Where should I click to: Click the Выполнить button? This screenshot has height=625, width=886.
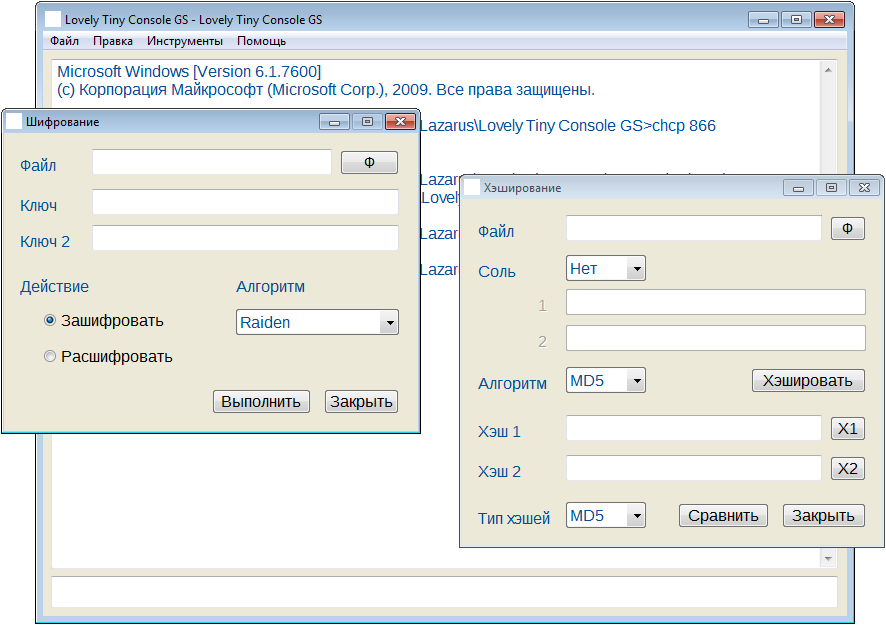click(261, 401)
